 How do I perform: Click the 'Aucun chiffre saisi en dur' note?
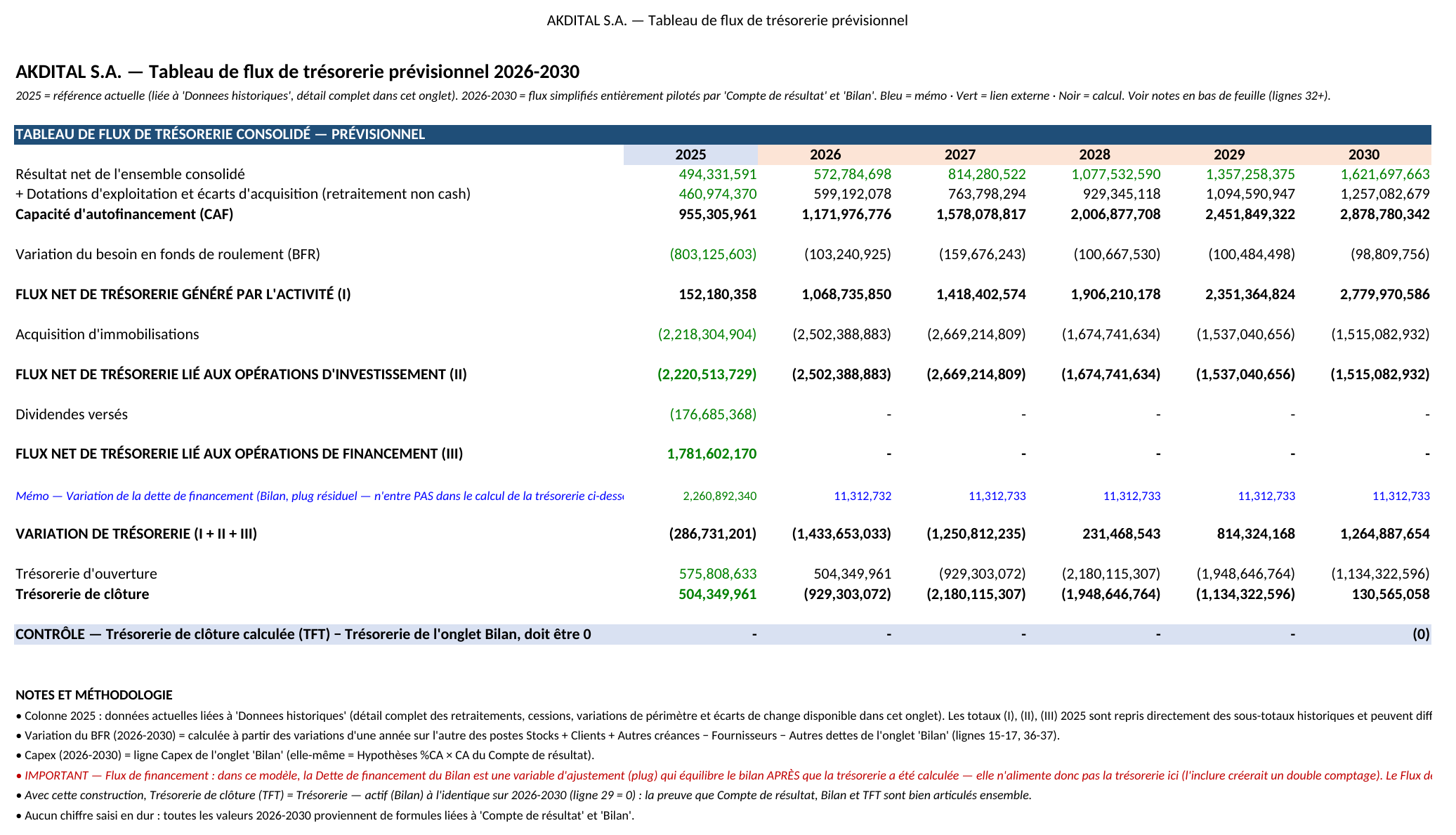click(x=325, y=815)
